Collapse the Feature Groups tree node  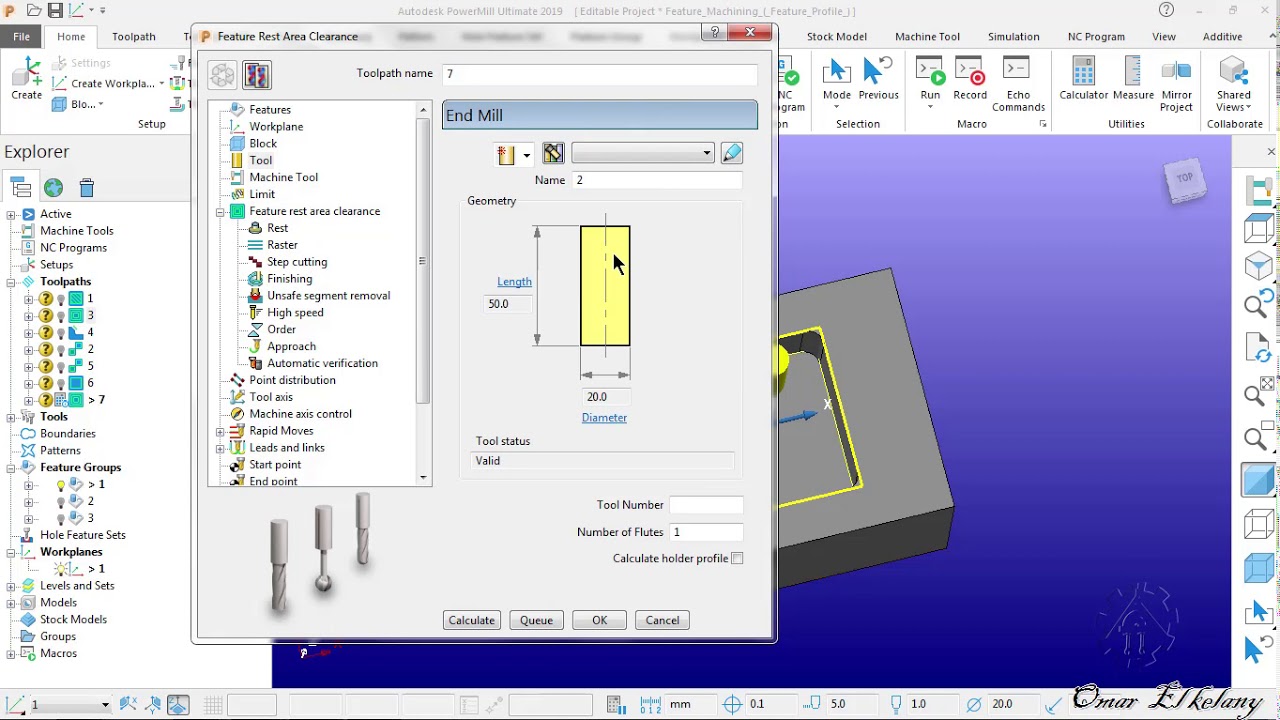click(x=11, y=468)
